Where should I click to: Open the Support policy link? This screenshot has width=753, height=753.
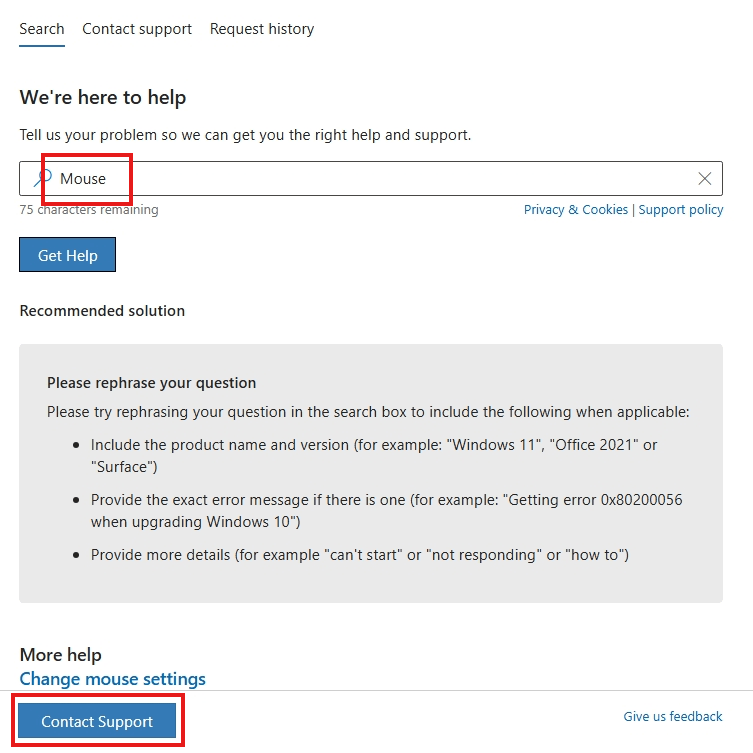[680, 210]
